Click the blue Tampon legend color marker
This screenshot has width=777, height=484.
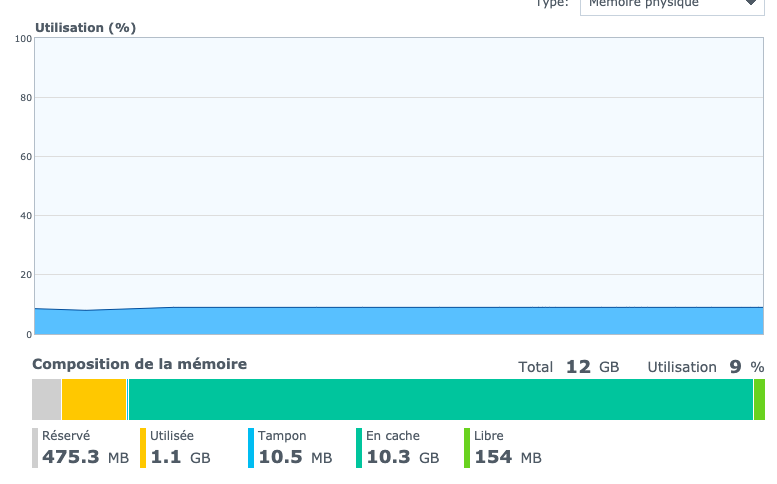click(251, 448)
